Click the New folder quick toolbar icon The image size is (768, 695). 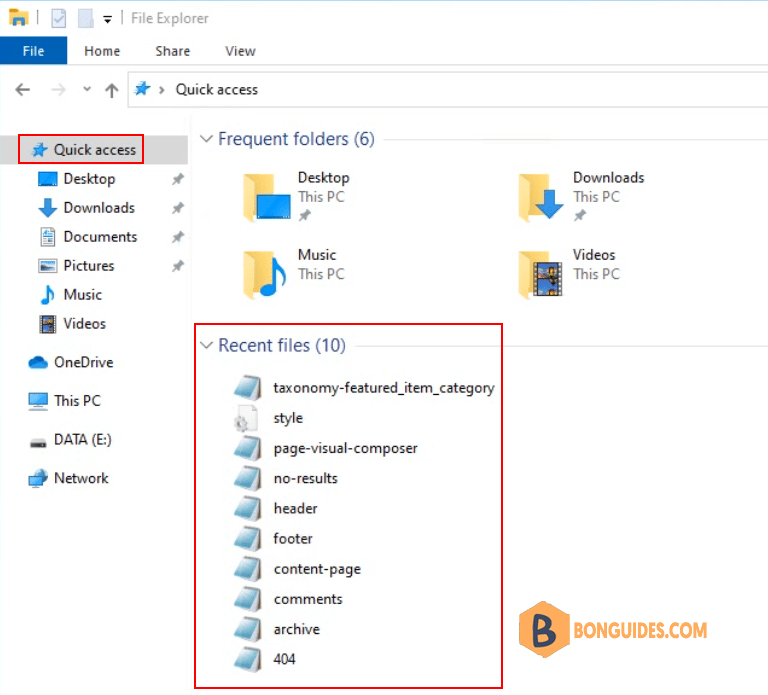tap(86, 19)
